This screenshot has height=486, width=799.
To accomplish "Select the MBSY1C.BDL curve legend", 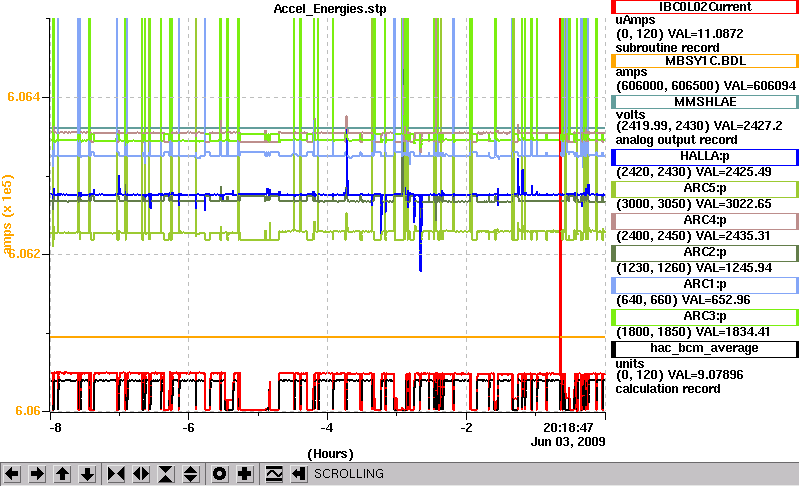I will pyautogui.click(x=705, y=61).
